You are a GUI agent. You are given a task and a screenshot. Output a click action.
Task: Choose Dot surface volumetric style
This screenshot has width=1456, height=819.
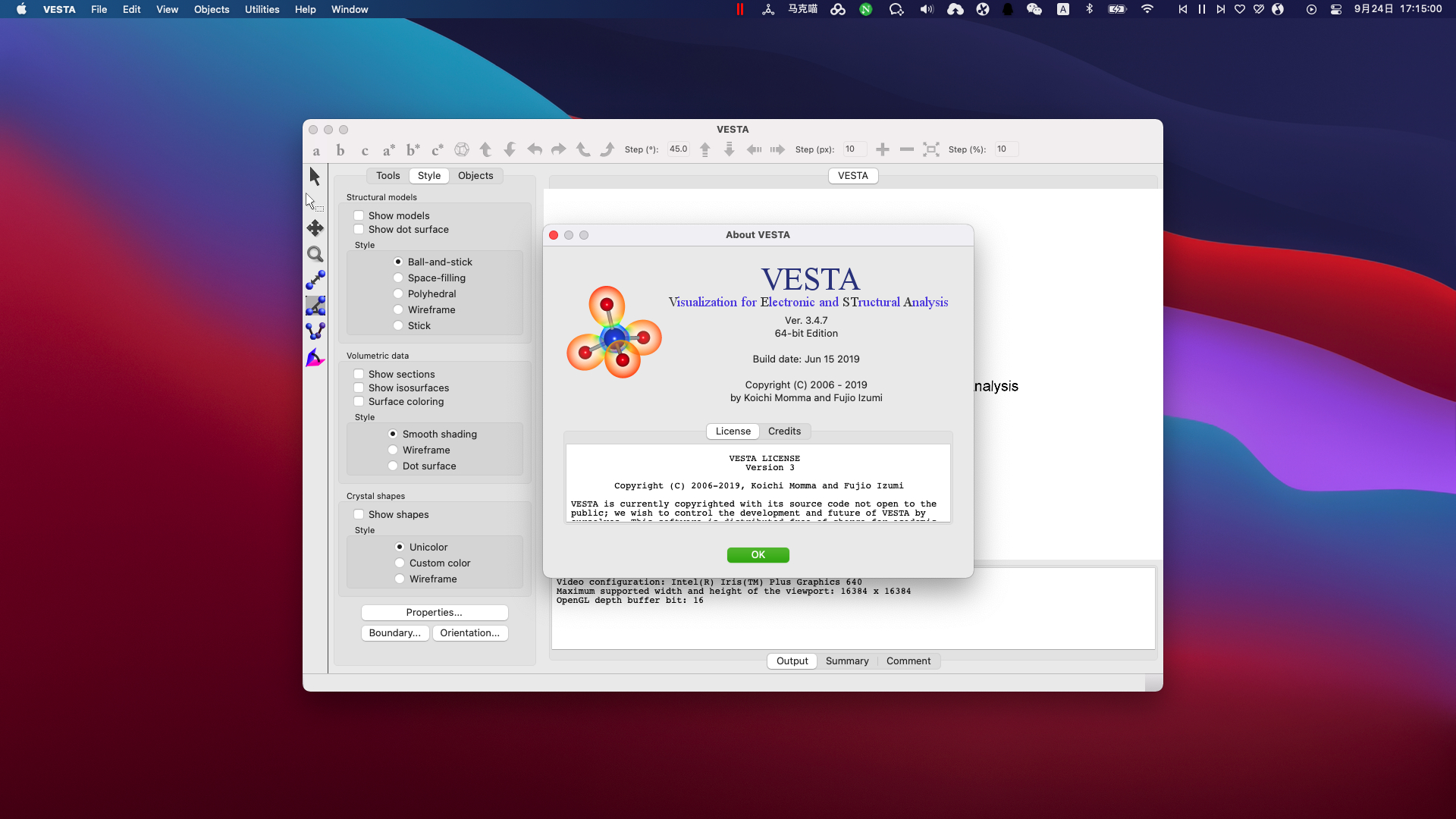point(393,466)
